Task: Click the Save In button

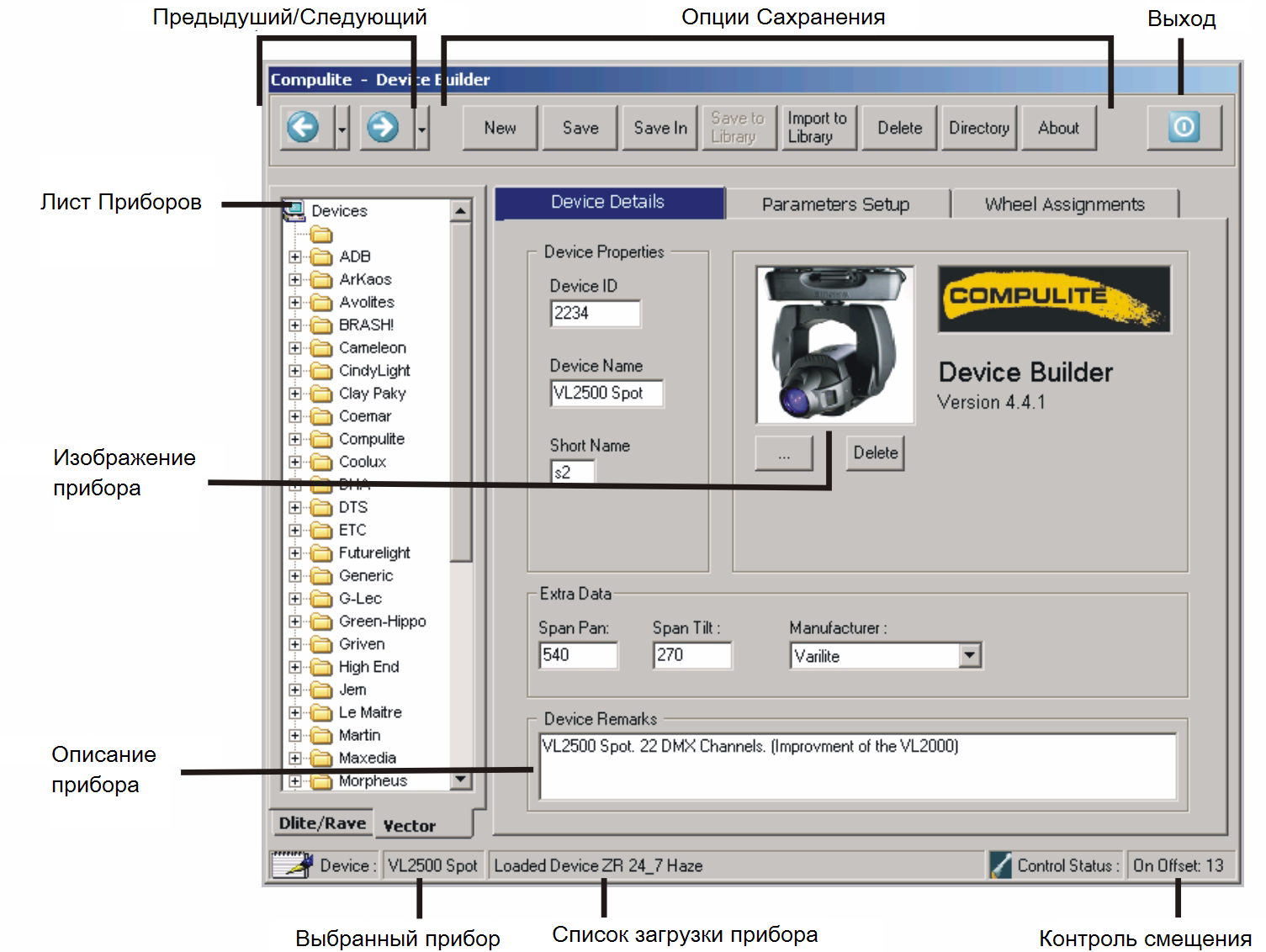Action: coord(659,128)
